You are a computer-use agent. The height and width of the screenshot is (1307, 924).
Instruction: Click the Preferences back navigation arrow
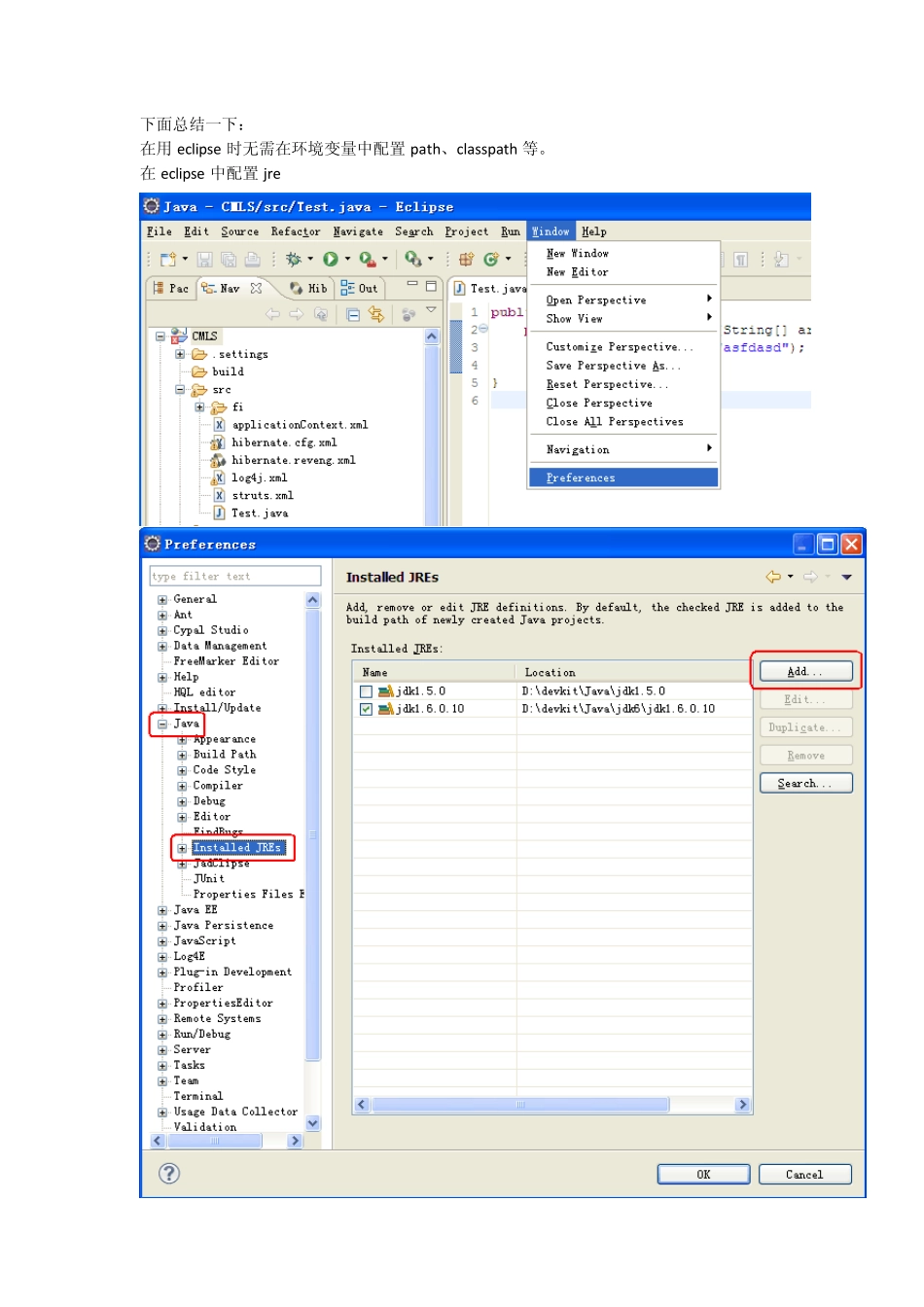pos(773,577)
